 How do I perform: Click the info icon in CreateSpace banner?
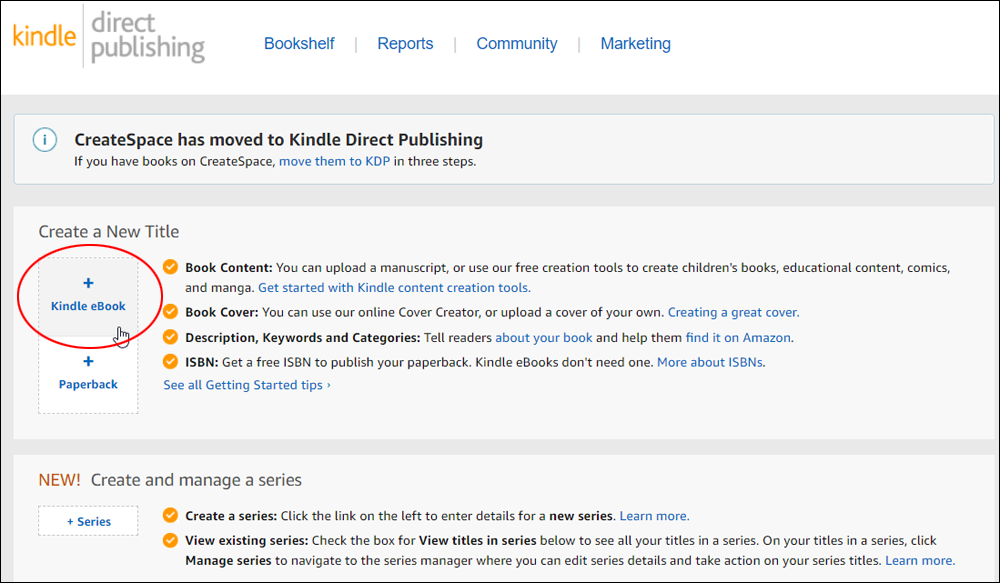[45, 140]
